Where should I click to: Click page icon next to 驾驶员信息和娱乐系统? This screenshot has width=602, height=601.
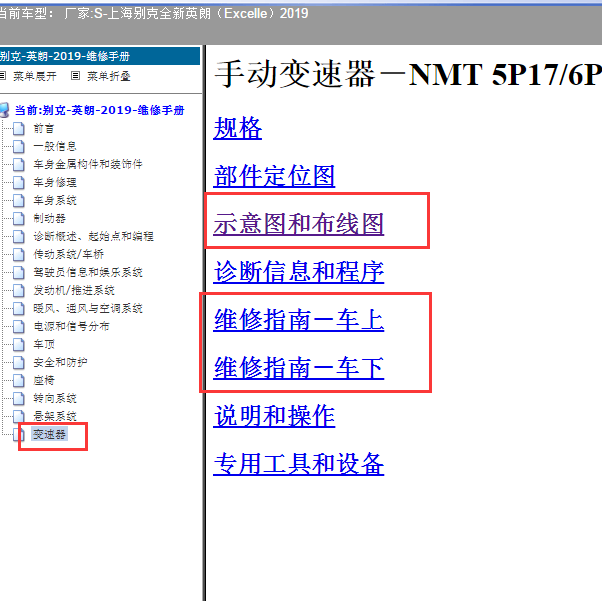tap(18, 272)
